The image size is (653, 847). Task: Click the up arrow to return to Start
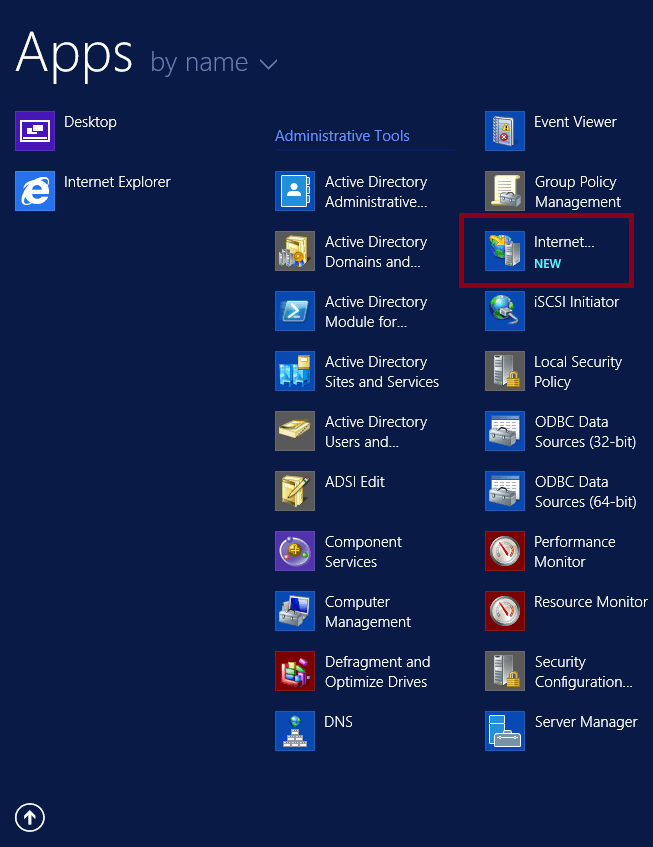(30, 817)
